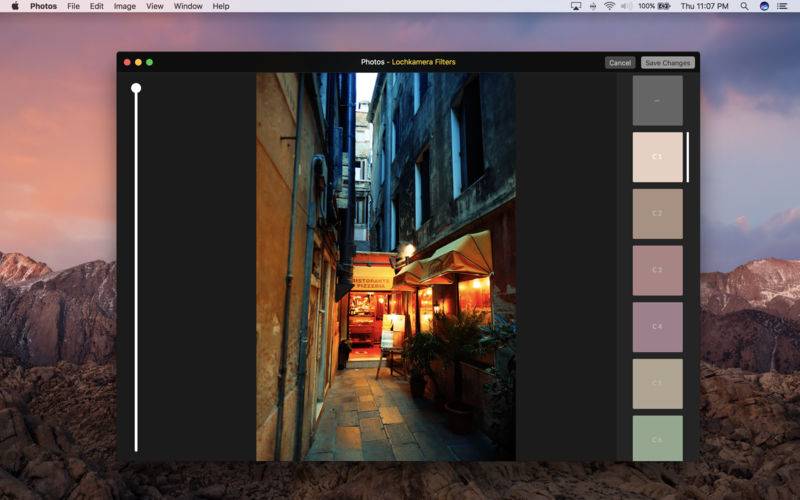Apply the C2 filter swatch
This screenshot has width=800, height=500.
pyautogui.click(x=657, y=214)
